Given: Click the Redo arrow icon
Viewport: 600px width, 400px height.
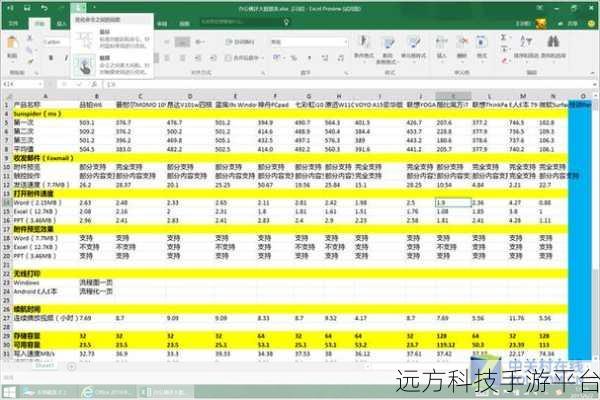Looking at the screenshot, I should [61, 8].
